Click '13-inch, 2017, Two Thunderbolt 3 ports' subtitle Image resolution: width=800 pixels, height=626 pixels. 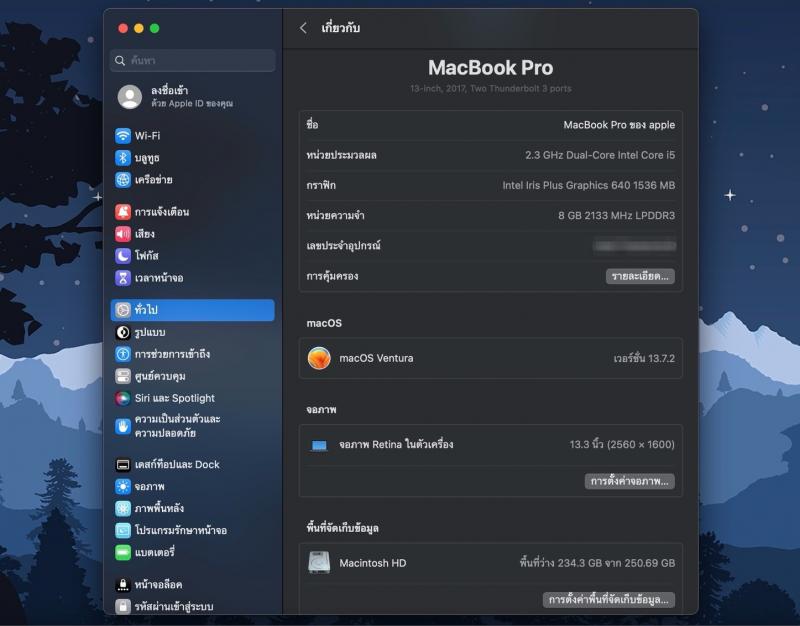pos(491,88)
